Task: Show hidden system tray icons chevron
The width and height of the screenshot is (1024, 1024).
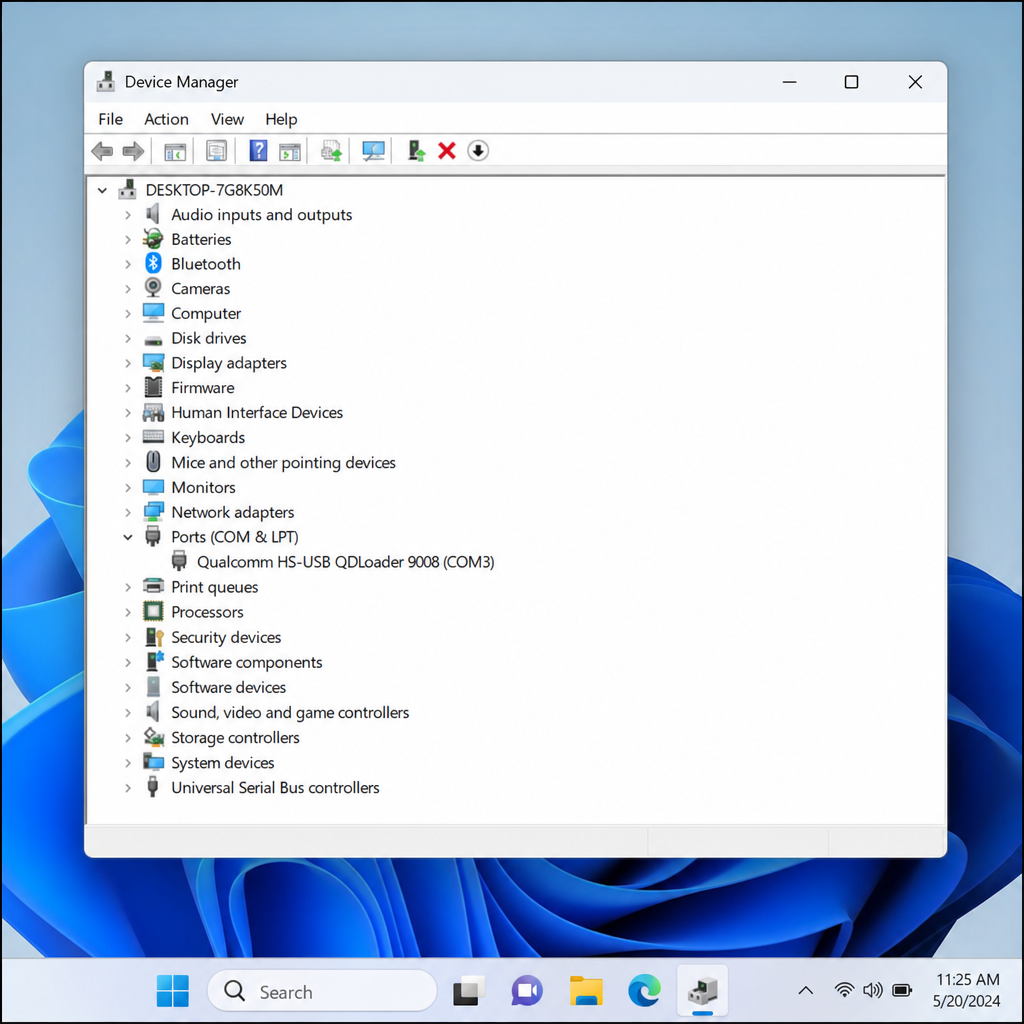Action: [x=806, y=991]
